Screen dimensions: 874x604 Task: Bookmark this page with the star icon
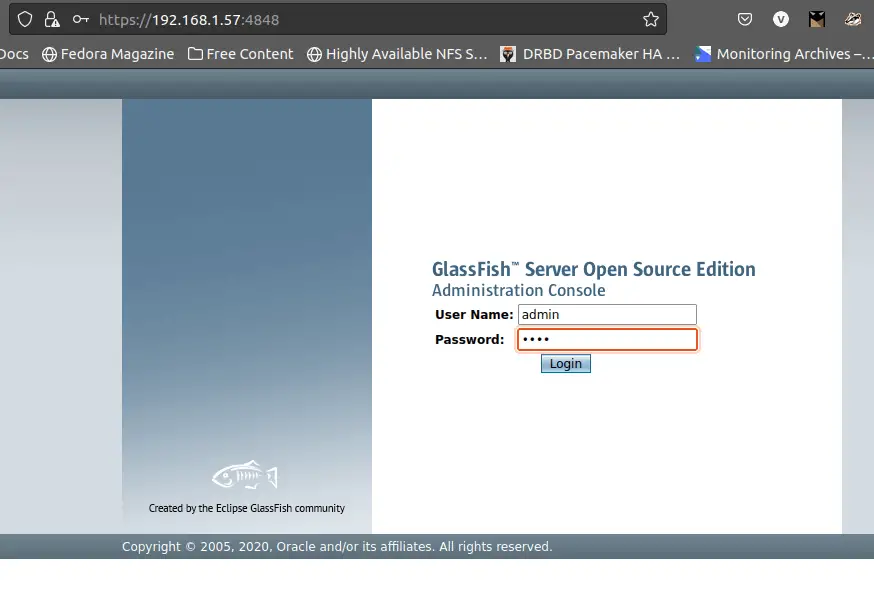coord(651,18)
